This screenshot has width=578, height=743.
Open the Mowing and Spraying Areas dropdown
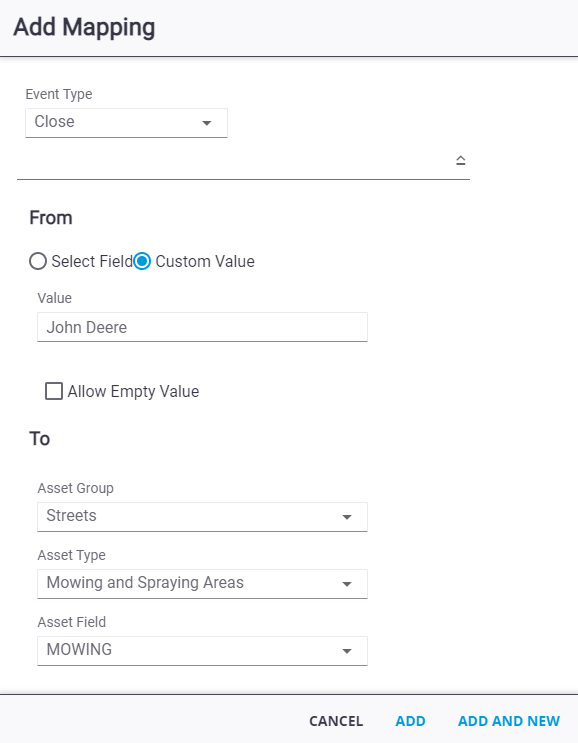202,584
